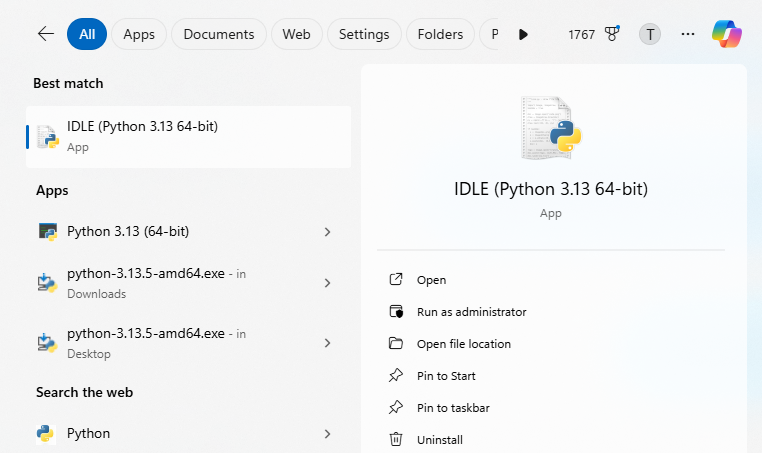762x453 pixels.
Task: Switch to the Apps filter tab
Action: 139,34
